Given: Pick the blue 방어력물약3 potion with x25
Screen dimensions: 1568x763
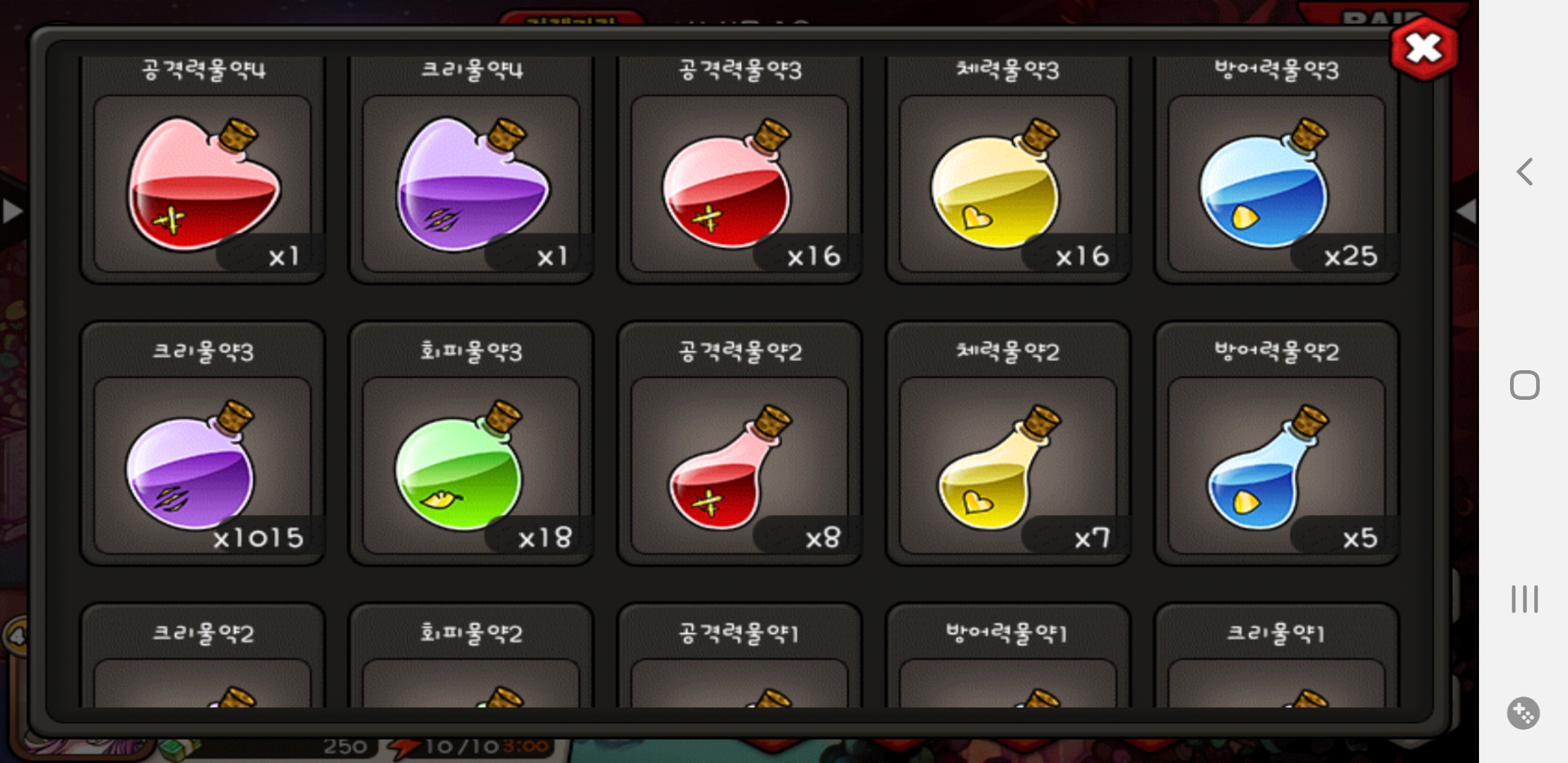Looking at the screenshot, I should point(1276,184).
